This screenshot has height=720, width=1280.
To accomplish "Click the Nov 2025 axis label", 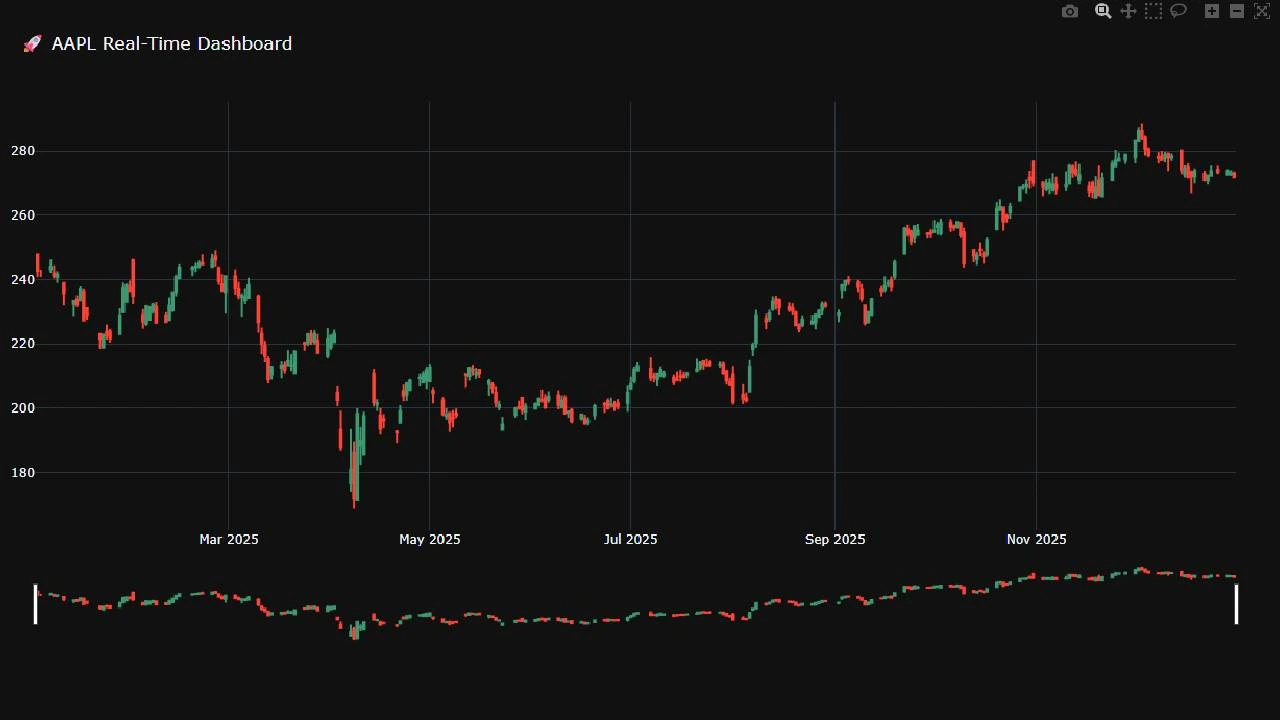I will [1037, 539].
